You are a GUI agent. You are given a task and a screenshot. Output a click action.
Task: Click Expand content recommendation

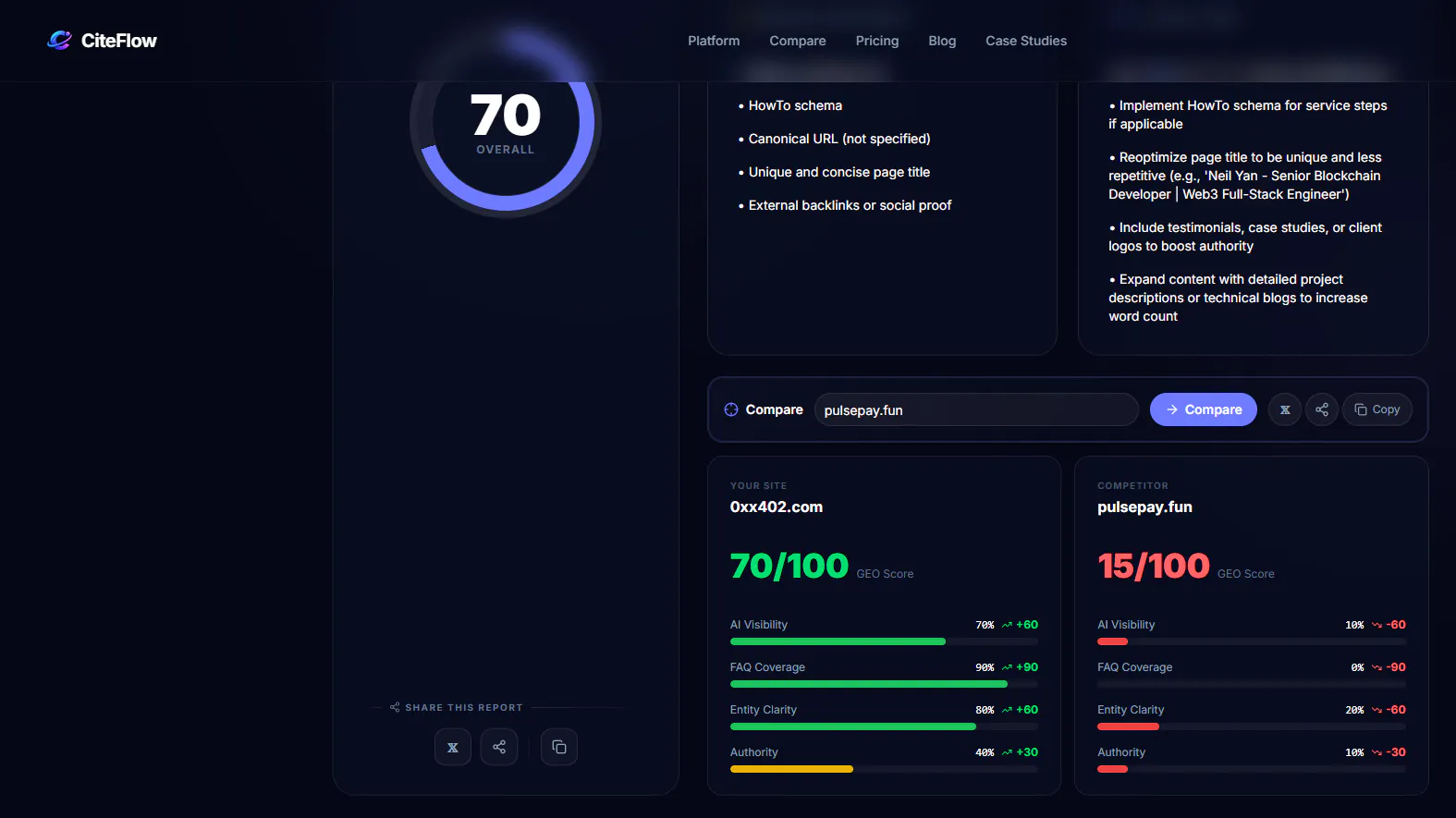(x=1238, y=298)
